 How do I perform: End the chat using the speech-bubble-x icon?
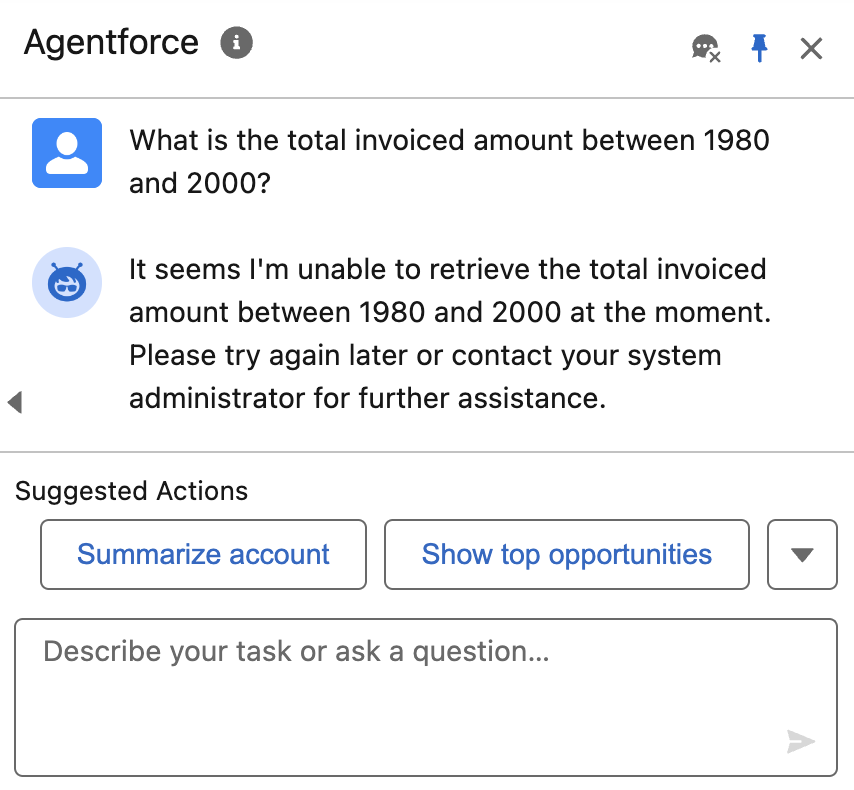click(705, 47)
